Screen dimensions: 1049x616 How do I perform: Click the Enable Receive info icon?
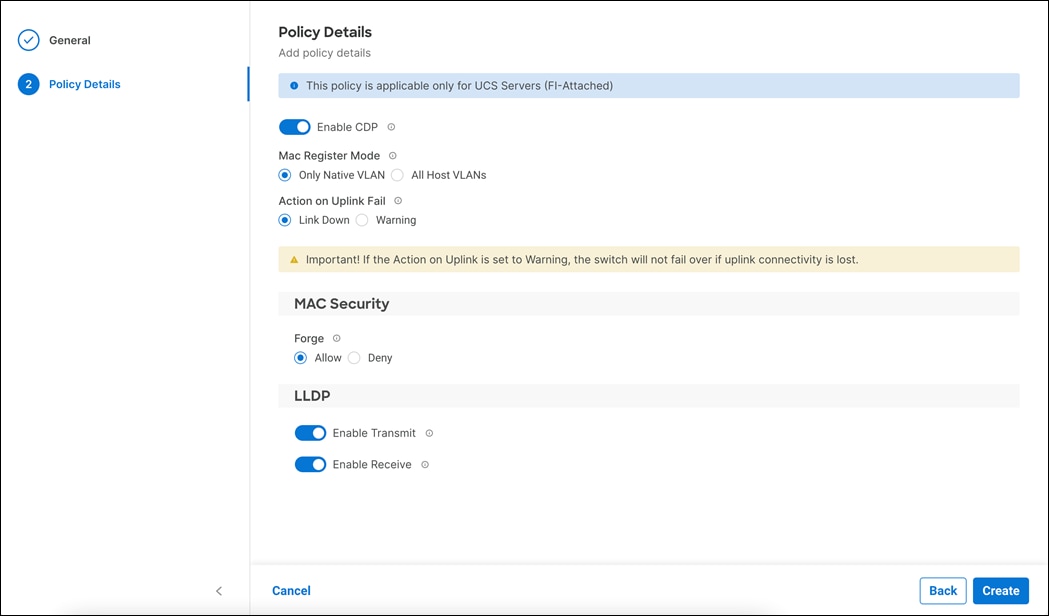(x=425, y=464)
